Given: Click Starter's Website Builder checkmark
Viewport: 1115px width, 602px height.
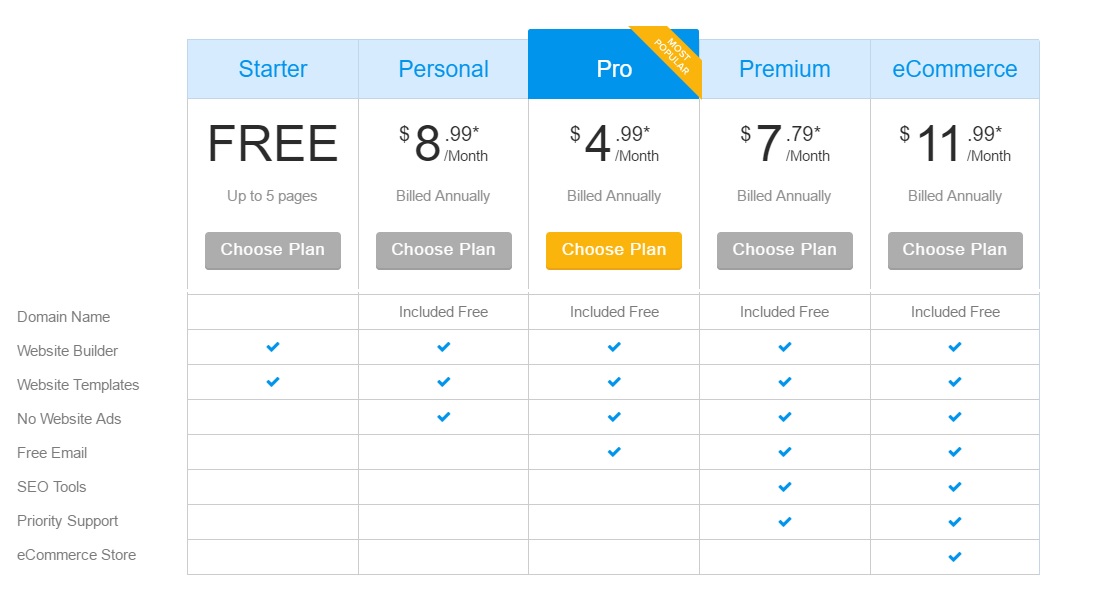Looking at the screenshot, I should click(273, 347).
